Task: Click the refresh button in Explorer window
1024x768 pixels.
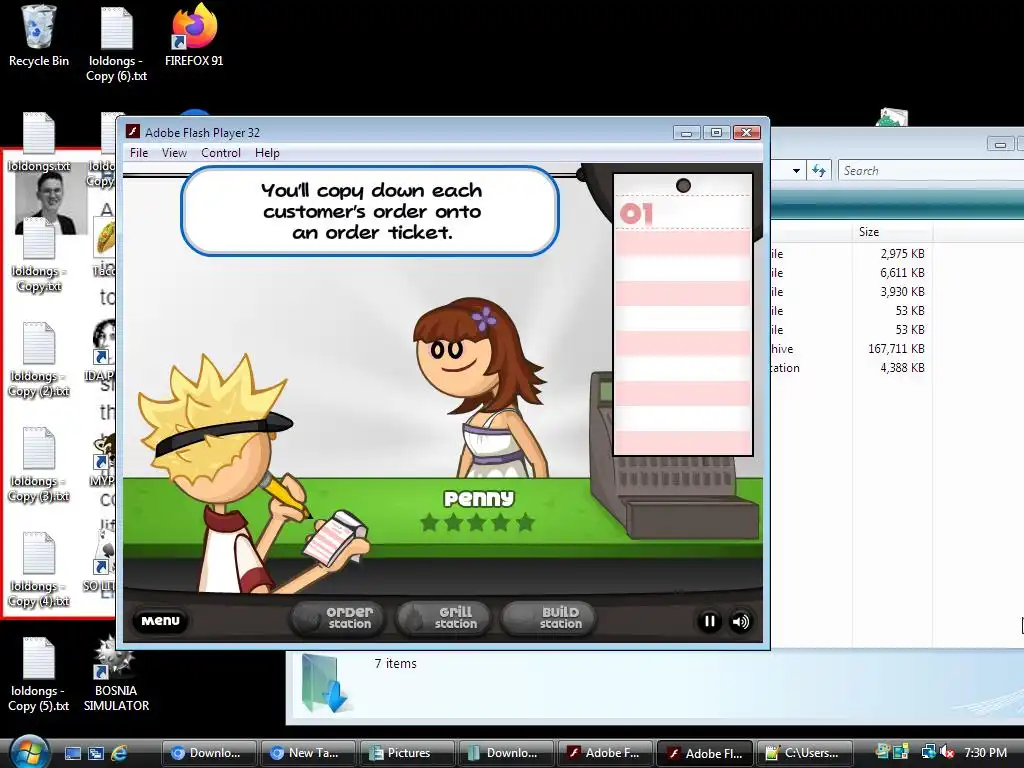Action: tap(819, 170)
